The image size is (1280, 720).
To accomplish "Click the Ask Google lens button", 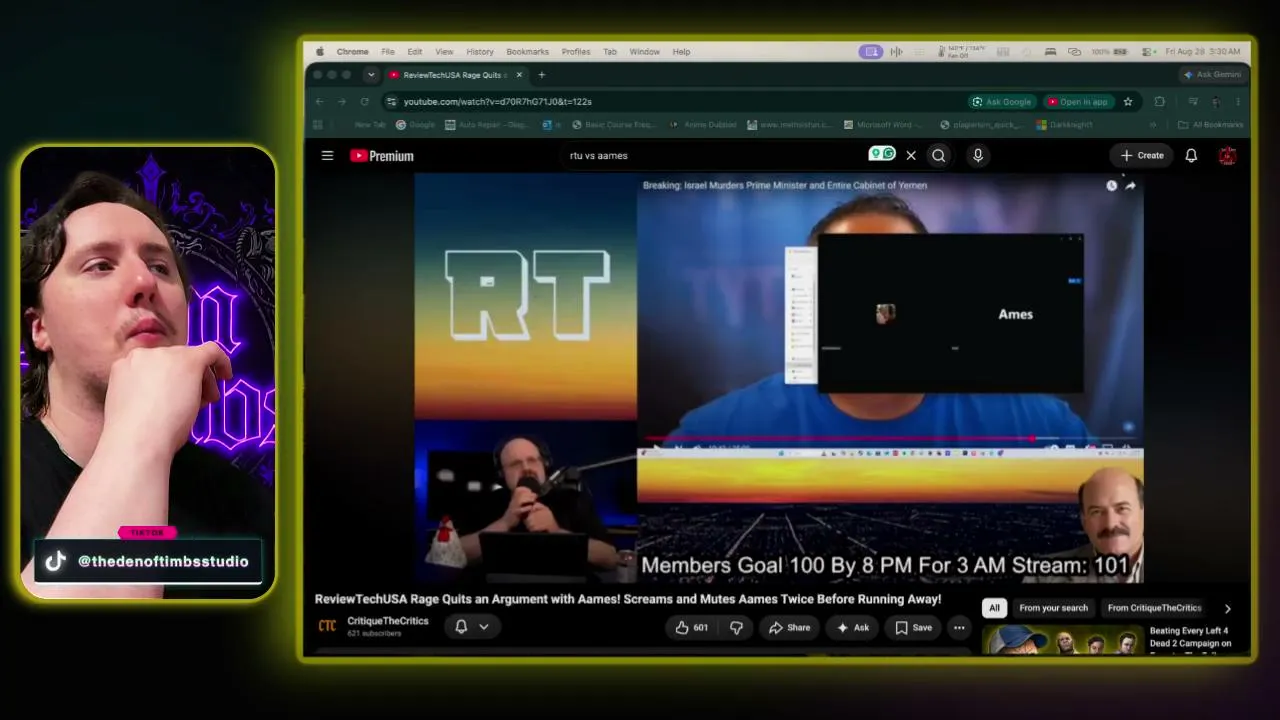I will tap(1003, 101).
